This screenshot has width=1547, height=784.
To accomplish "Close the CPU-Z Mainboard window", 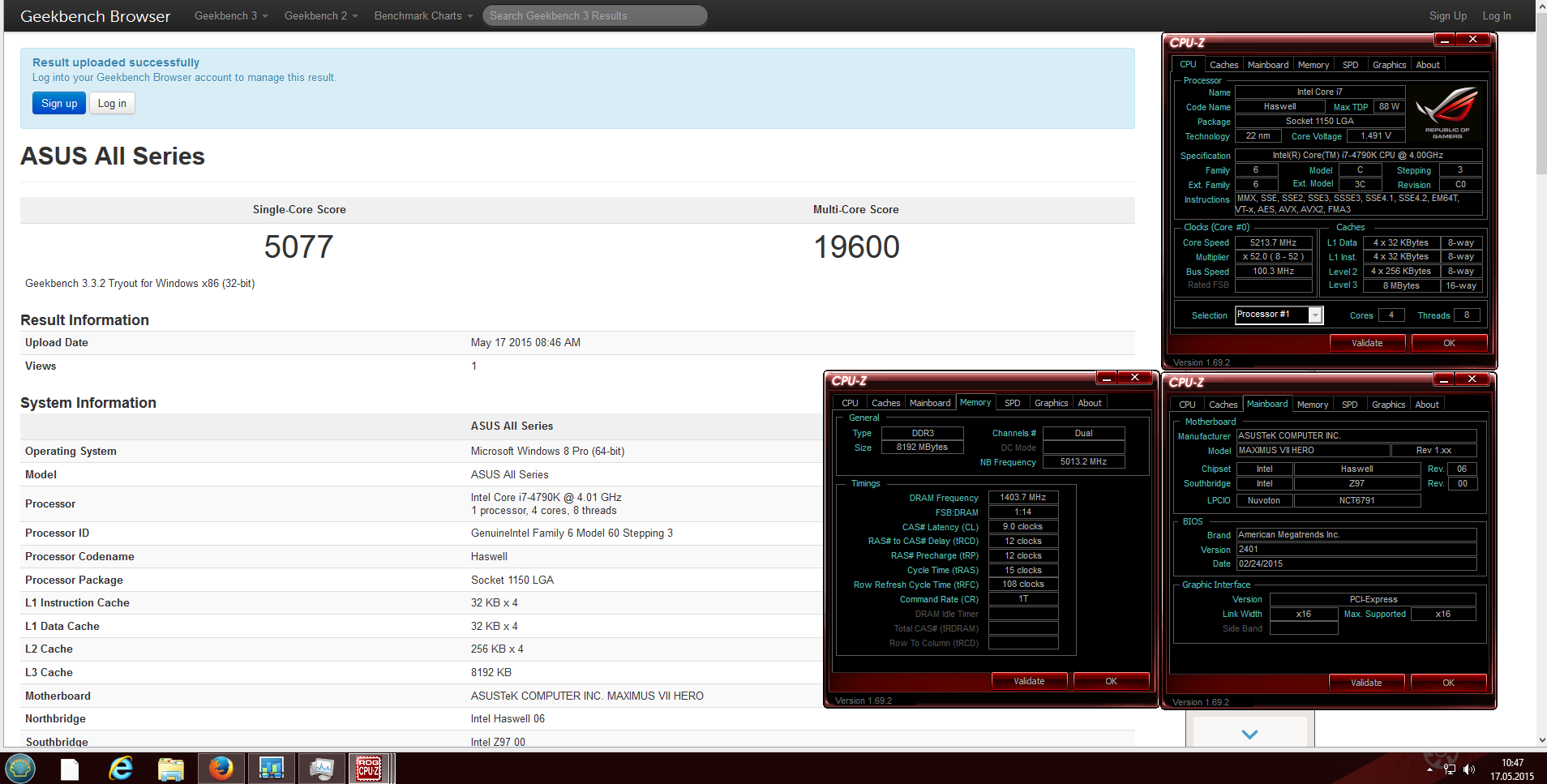I will coord(1472,379).
